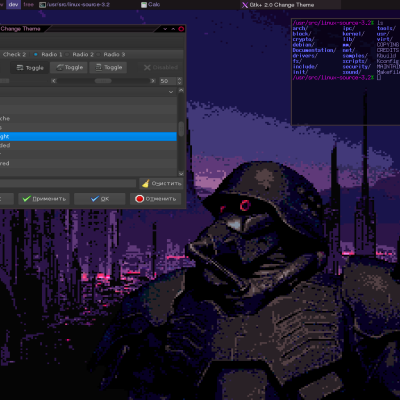
Task: Click the Очистить (clear) button
Action: [161, 183]
